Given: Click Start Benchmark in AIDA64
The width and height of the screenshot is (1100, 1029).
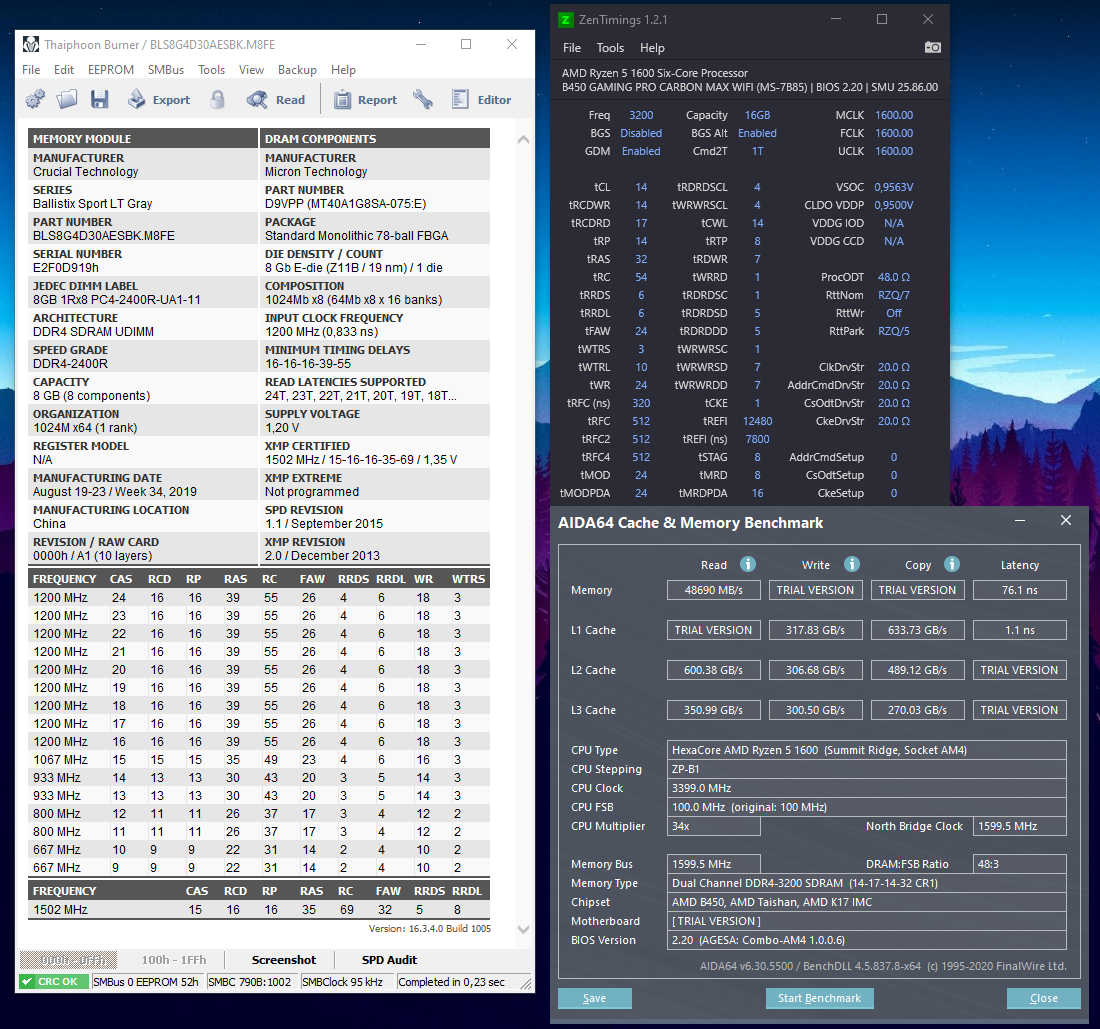Looking at the screenshot, I should (819, 997).
